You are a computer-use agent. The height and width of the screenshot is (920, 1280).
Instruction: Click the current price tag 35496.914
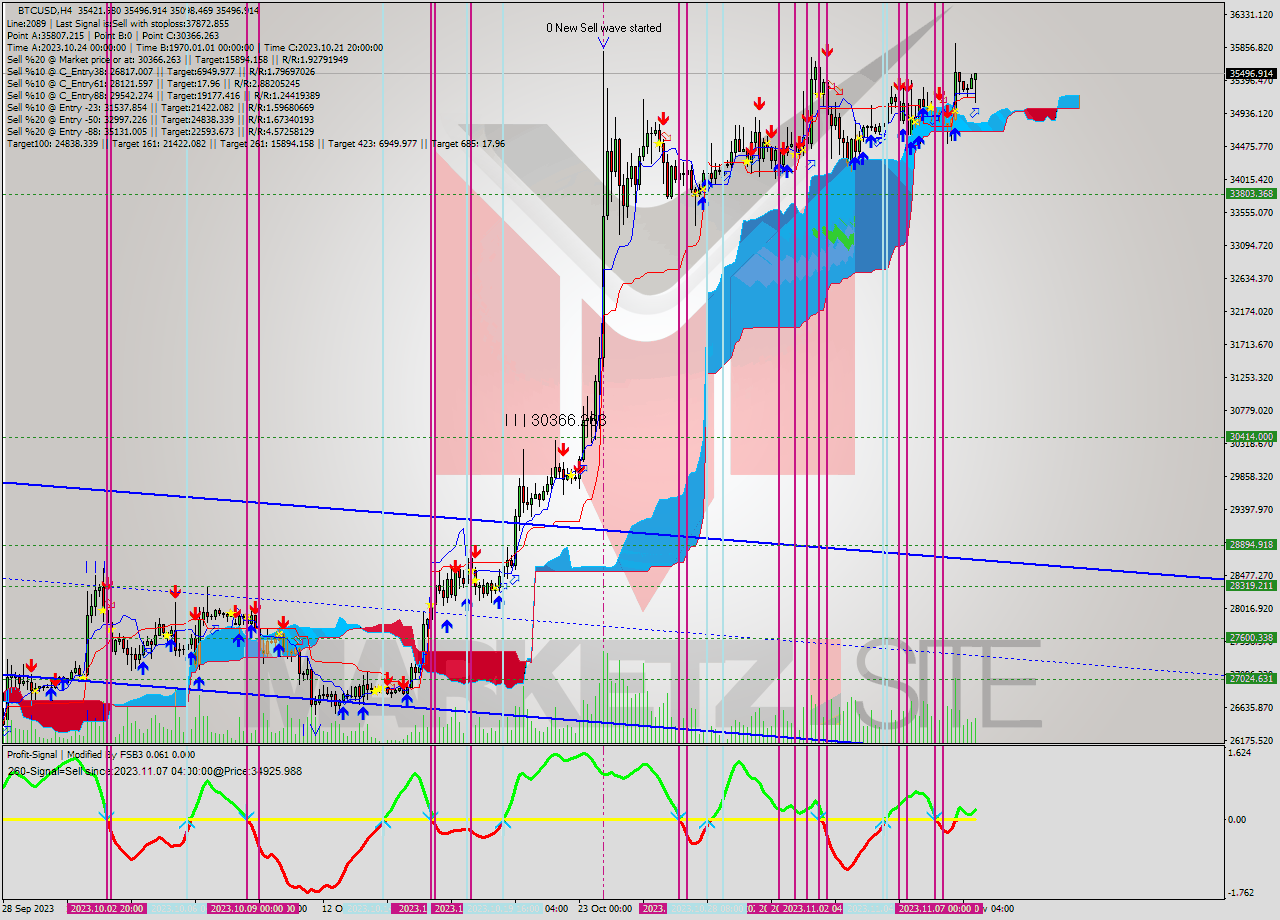tap(1250, 74)
